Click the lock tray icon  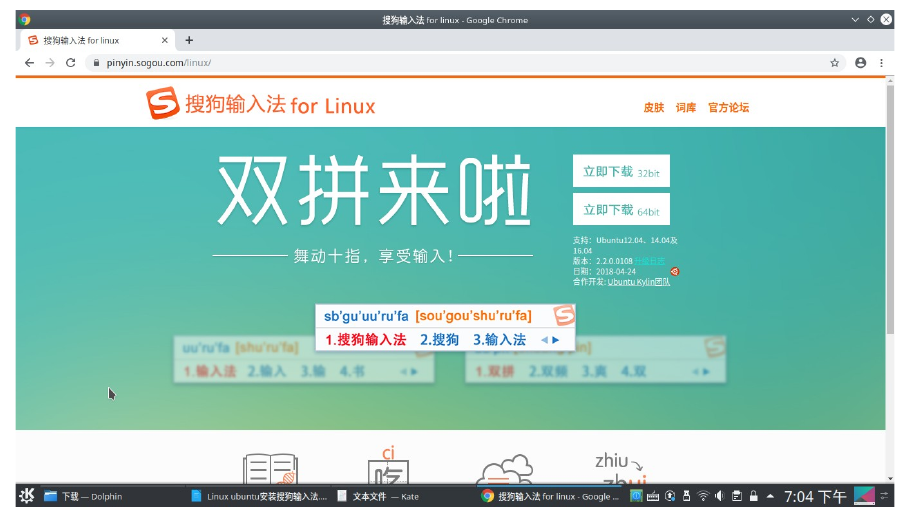click(x=753, y=496)
